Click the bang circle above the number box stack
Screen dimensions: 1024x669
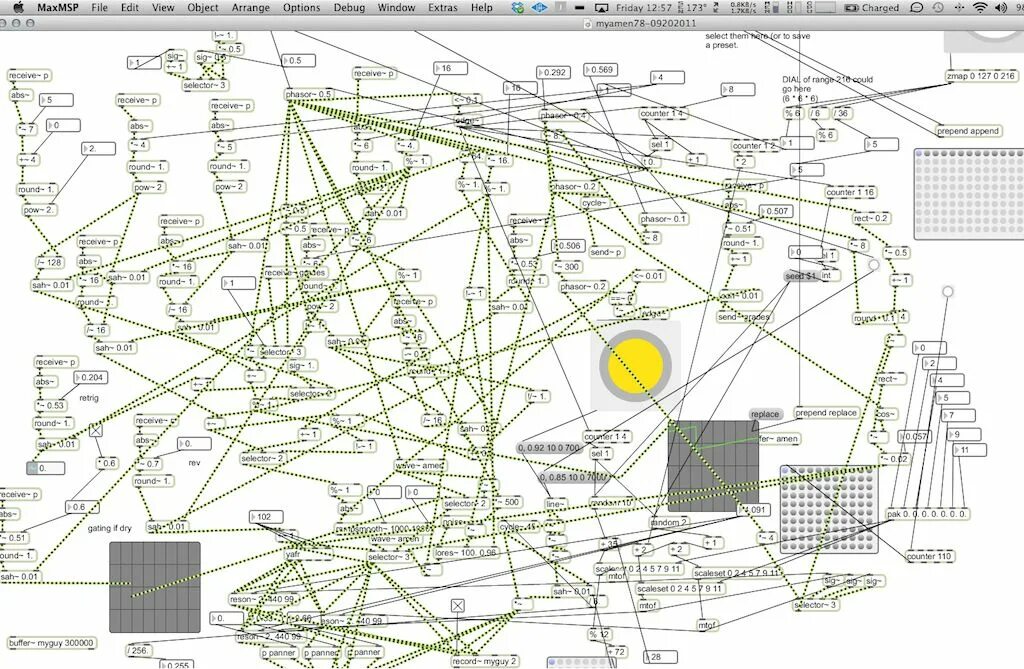pyautogui.click(x=948, y=291)
